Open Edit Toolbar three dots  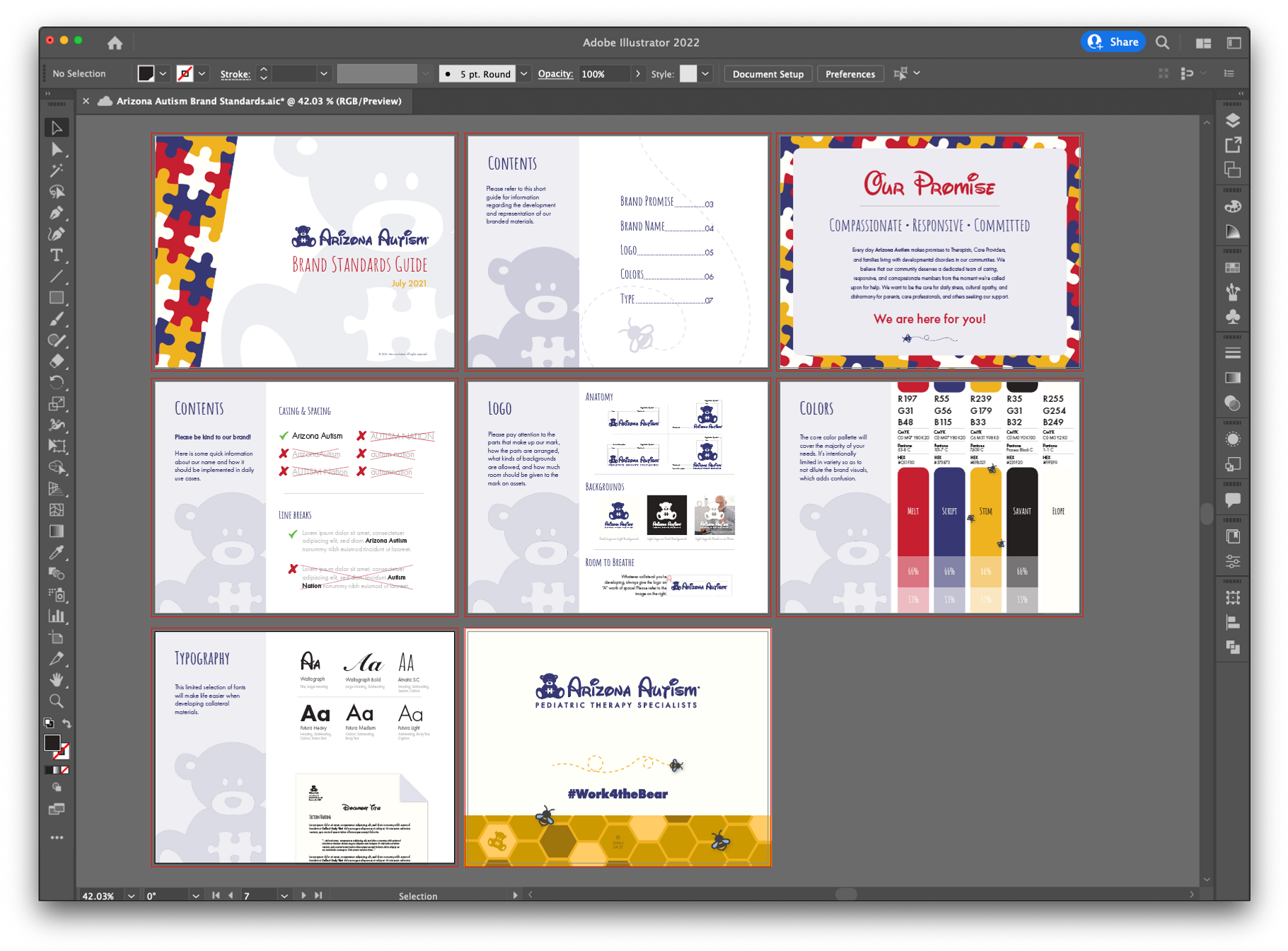[x=57, y=838]
